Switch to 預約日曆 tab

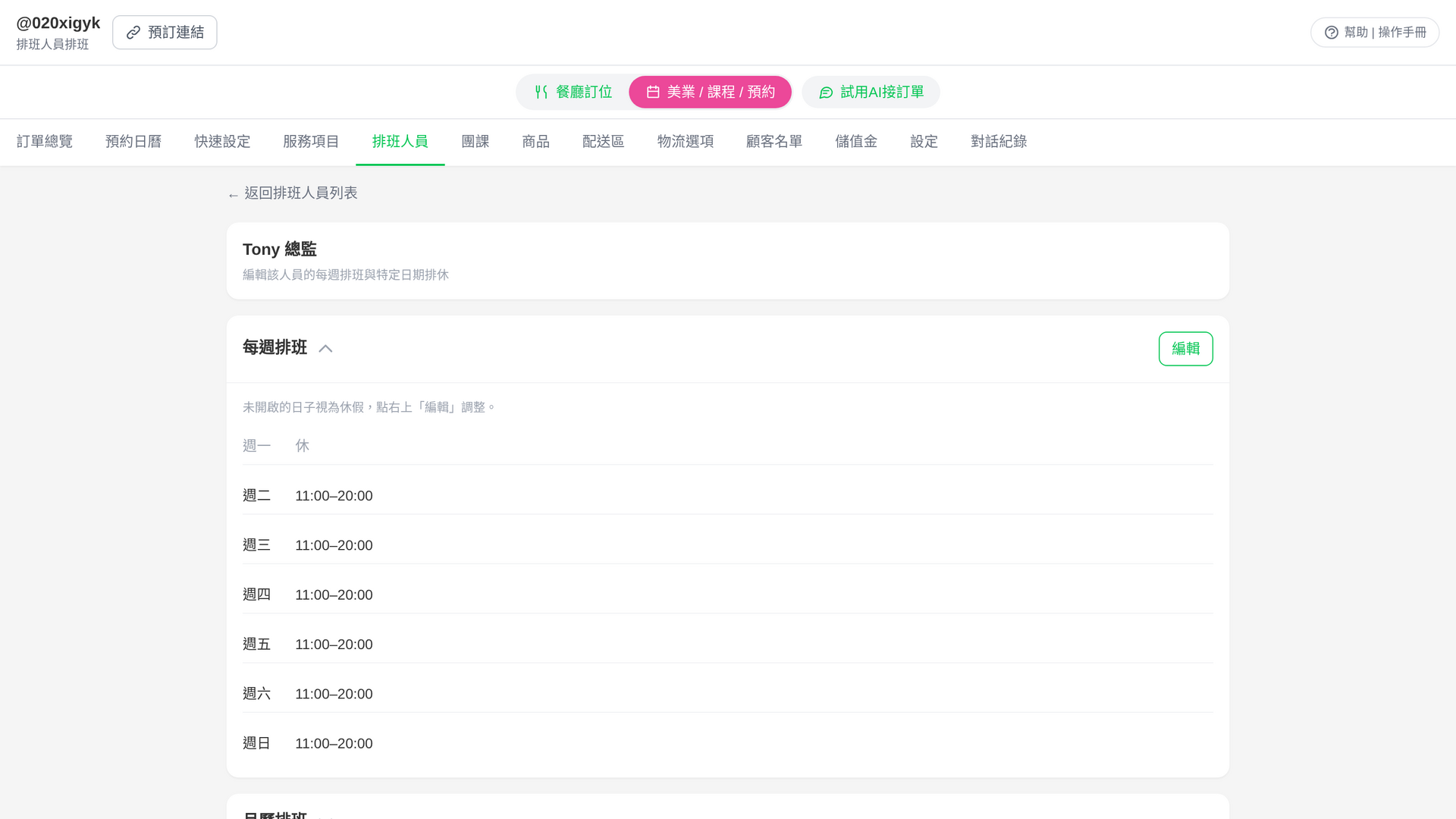pyautogui.click(x=133, y=142)
